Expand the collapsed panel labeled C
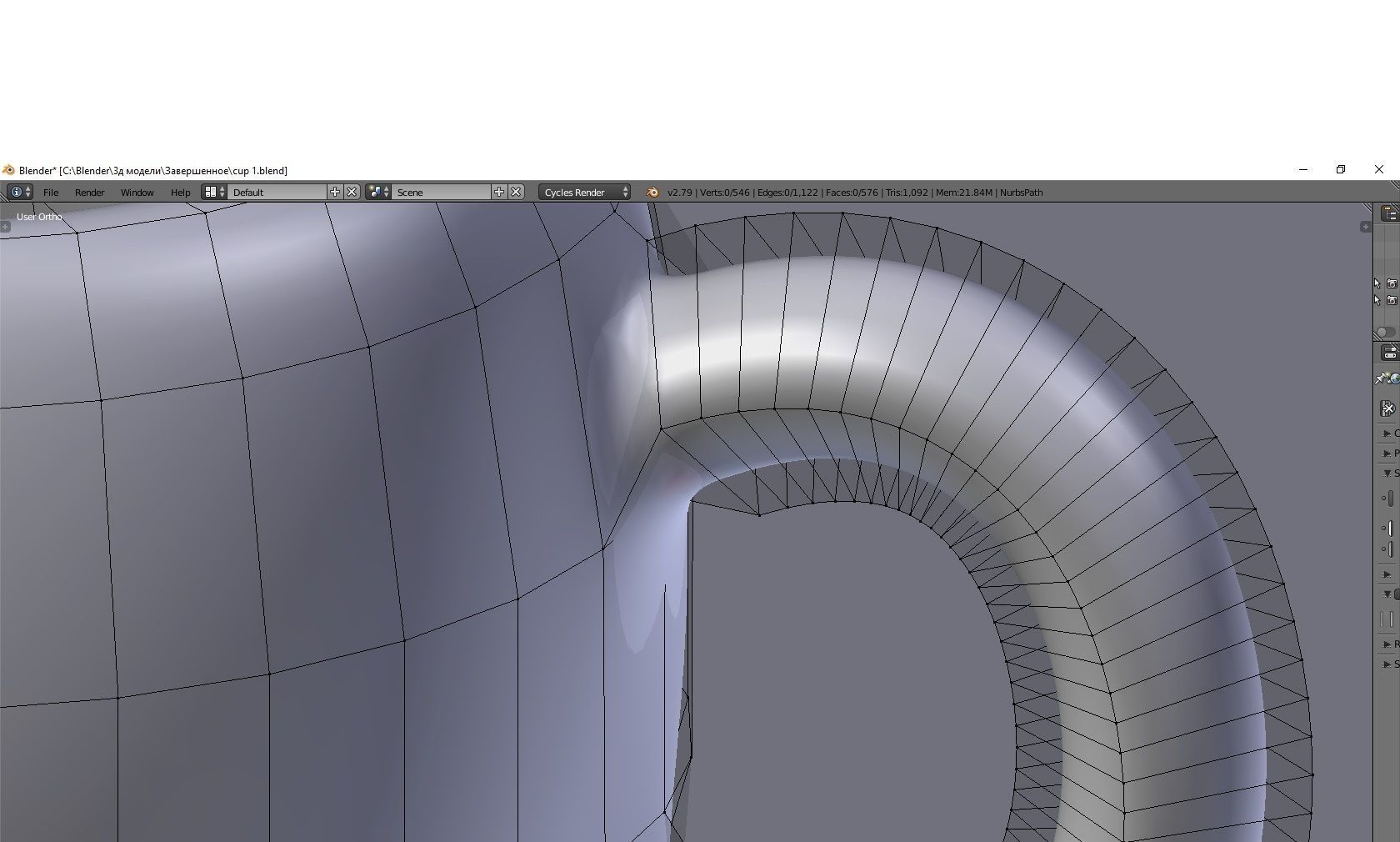 tap(1388, 434)
